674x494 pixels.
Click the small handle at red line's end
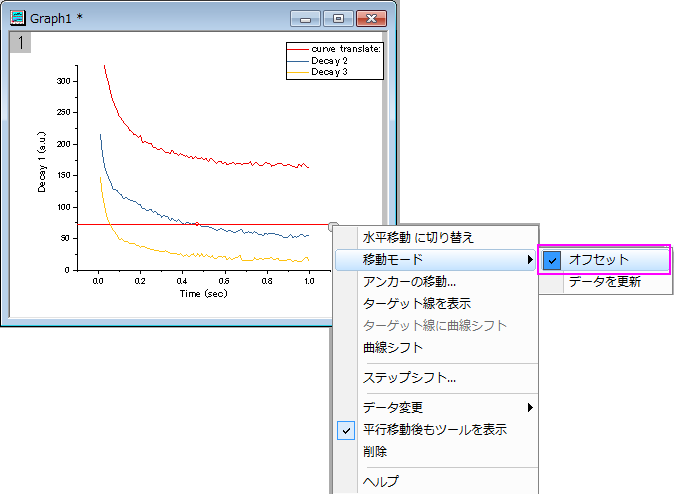click(x=333, y=226)
